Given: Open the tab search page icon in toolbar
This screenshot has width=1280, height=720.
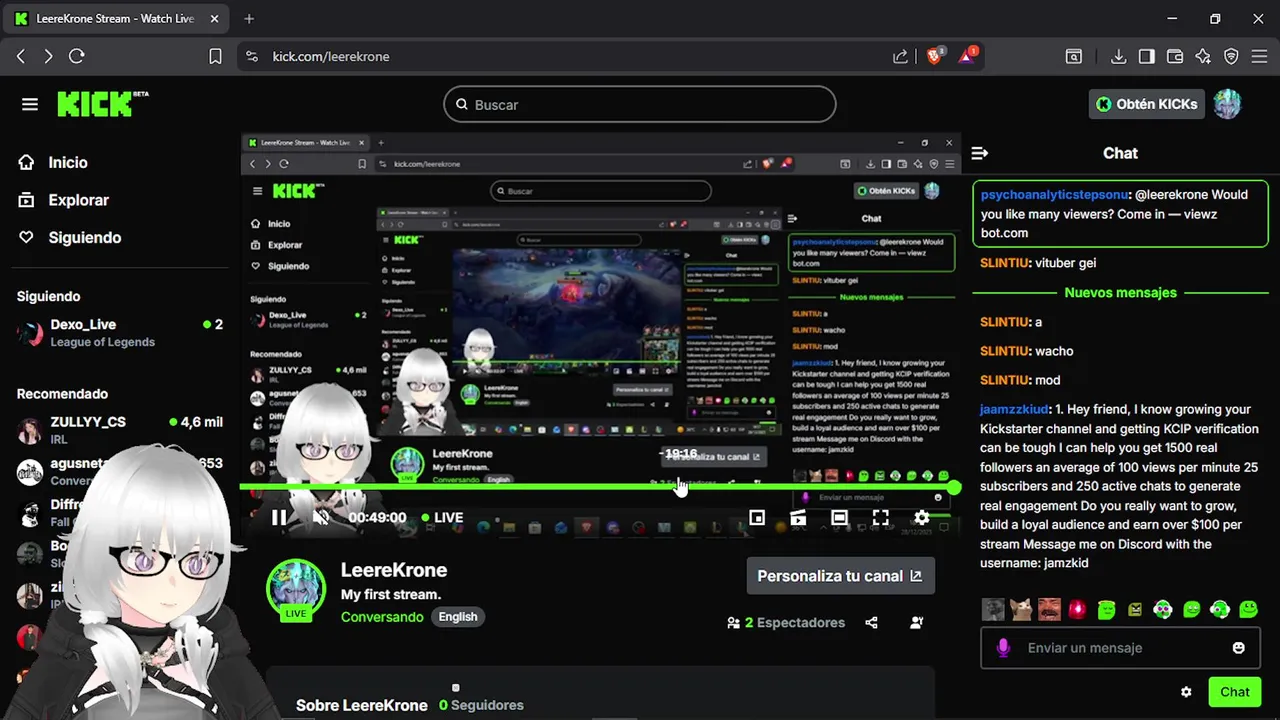Looking at the screenshot, I should [1074, 57].
